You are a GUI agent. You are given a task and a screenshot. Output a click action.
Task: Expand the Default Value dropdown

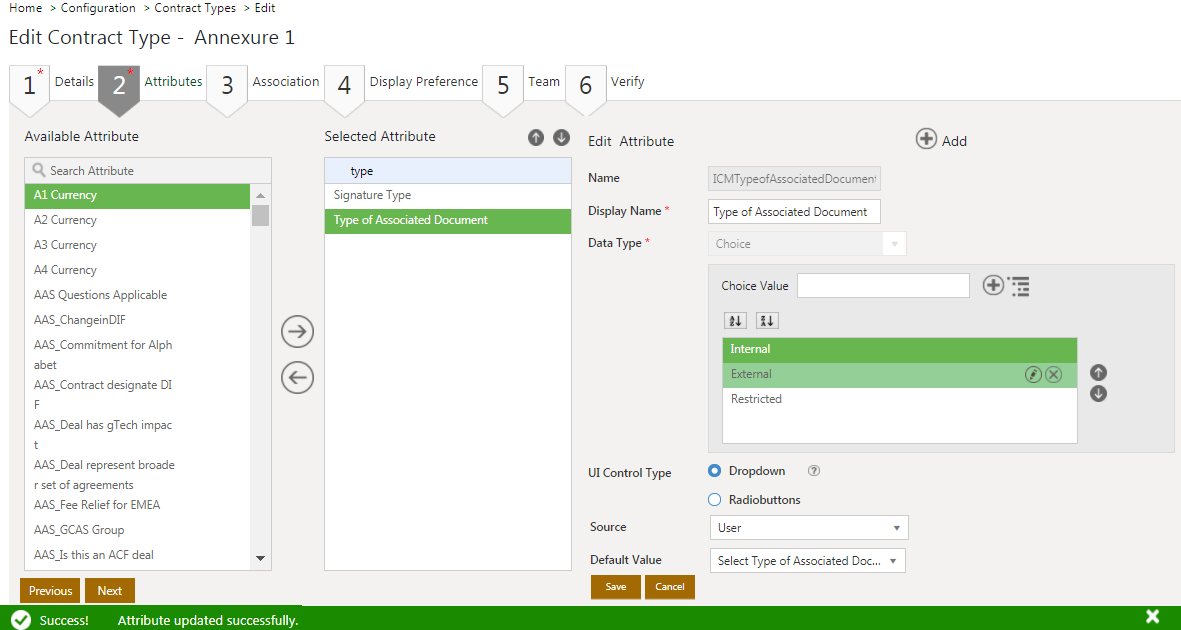coord(807,561)
